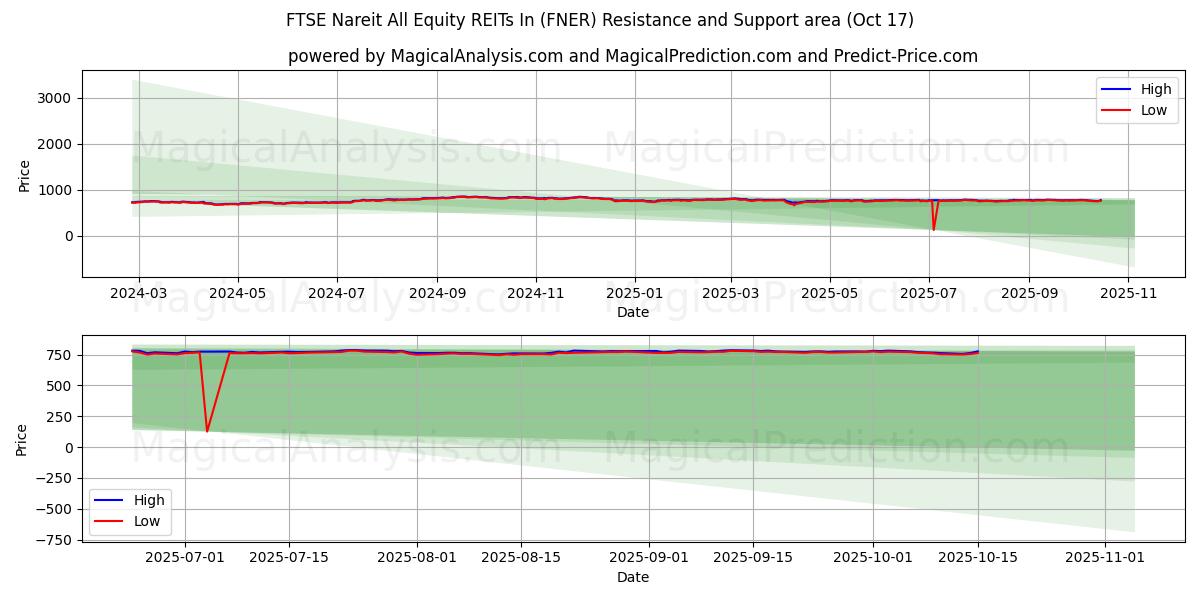The width and height of the screenshot is (1200, 600).
Task: Click blue High line swatch in top legend
Action: click(x=1117, y=89)
